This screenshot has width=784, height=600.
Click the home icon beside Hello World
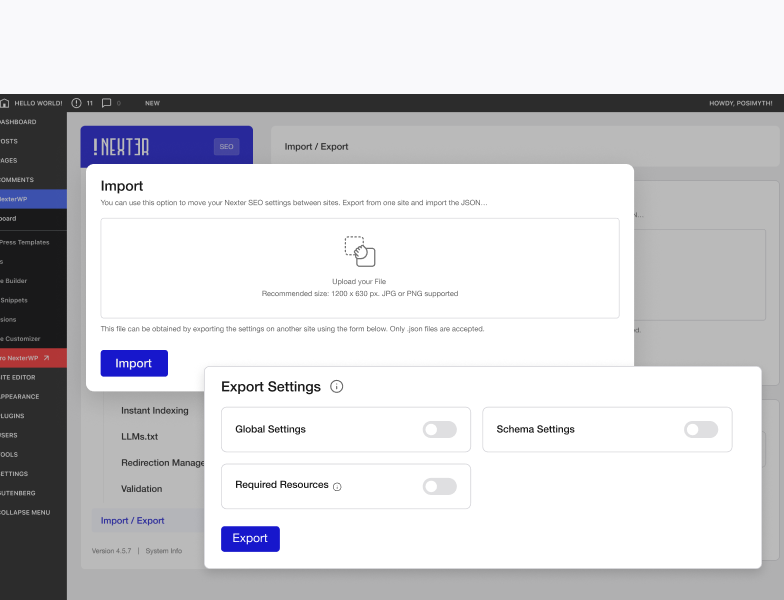tap(4, 103)
